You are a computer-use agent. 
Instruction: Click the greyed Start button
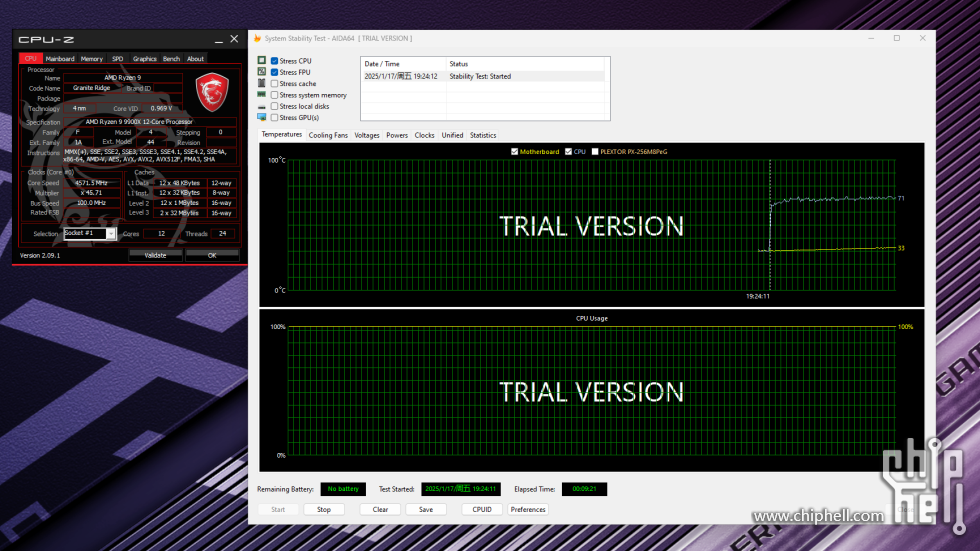pyautogui.click(x=278, y=509)
